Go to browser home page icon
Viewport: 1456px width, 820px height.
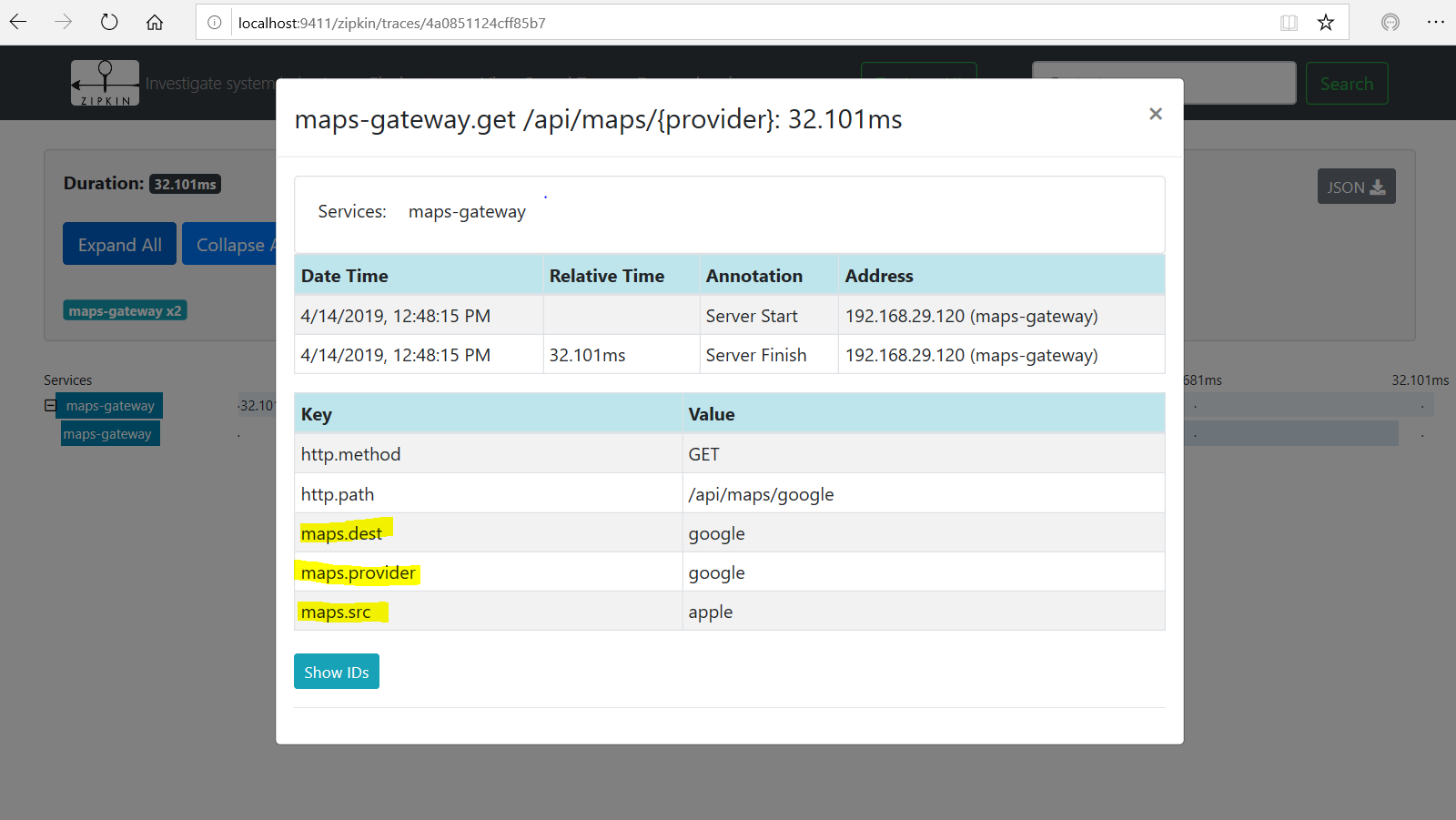(155, 22)
